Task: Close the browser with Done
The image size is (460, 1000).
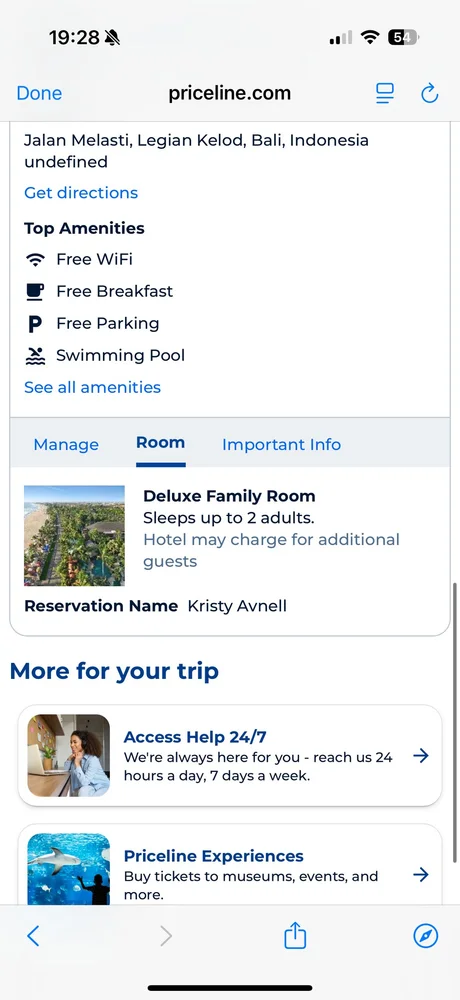Action: coord(39,93)
